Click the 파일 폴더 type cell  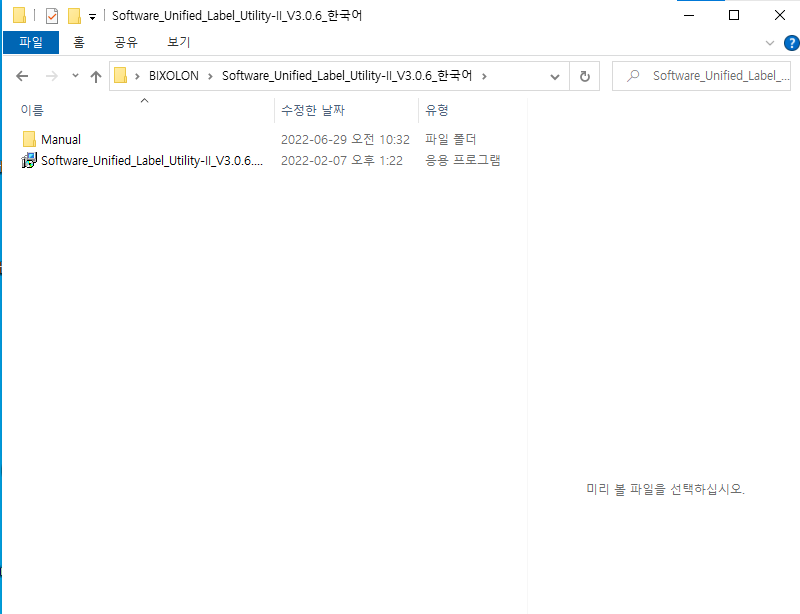(x=451, y=139)
